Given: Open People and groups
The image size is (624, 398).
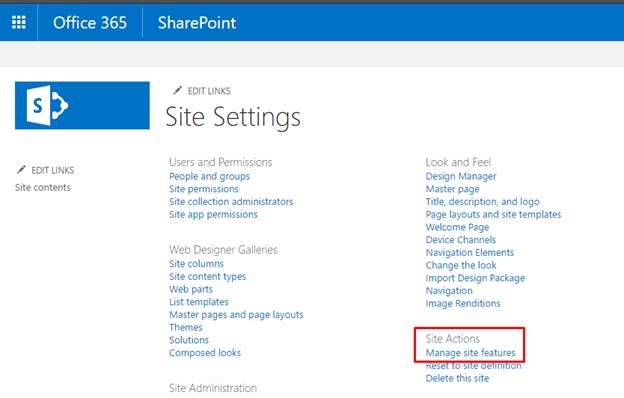Looking at the screenshot, I should pyautogui.click(x=209, y=176).
